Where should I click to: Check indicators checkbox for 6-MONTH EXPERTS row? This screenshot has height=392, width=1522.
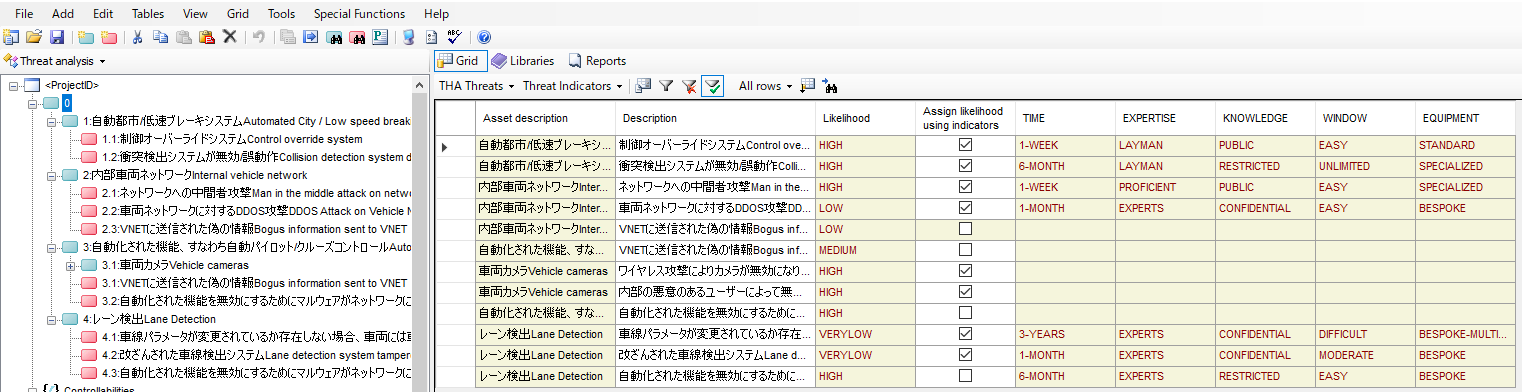point(965,376)
